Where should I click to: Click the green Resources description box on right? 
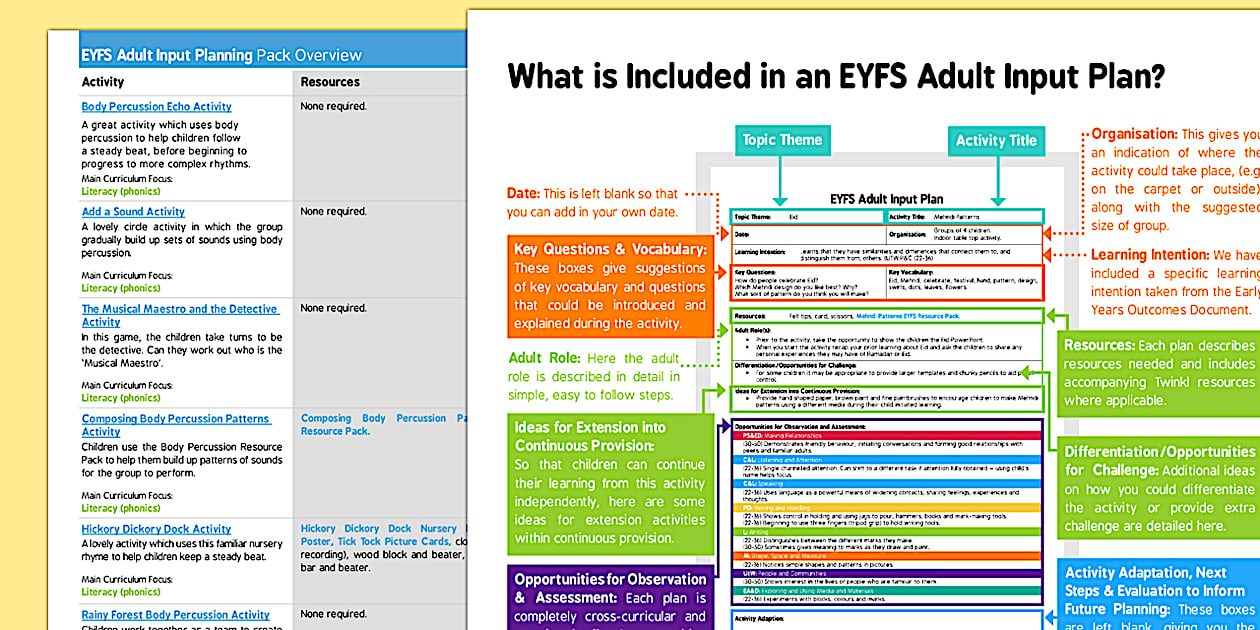(1157, 372)
